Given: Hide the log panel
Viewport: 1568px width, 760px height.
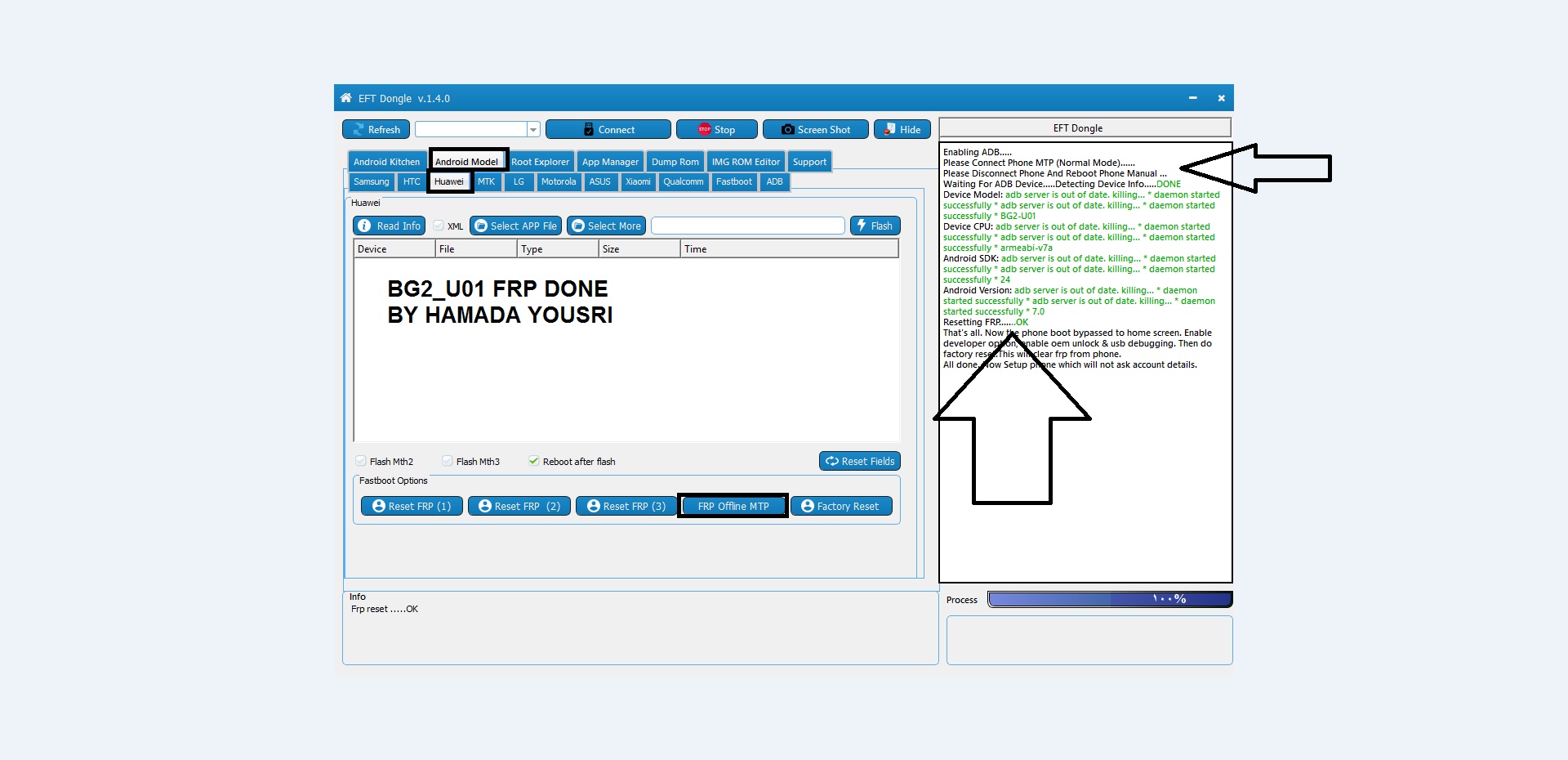Looking at the screenshot, I should click(902, 129).
